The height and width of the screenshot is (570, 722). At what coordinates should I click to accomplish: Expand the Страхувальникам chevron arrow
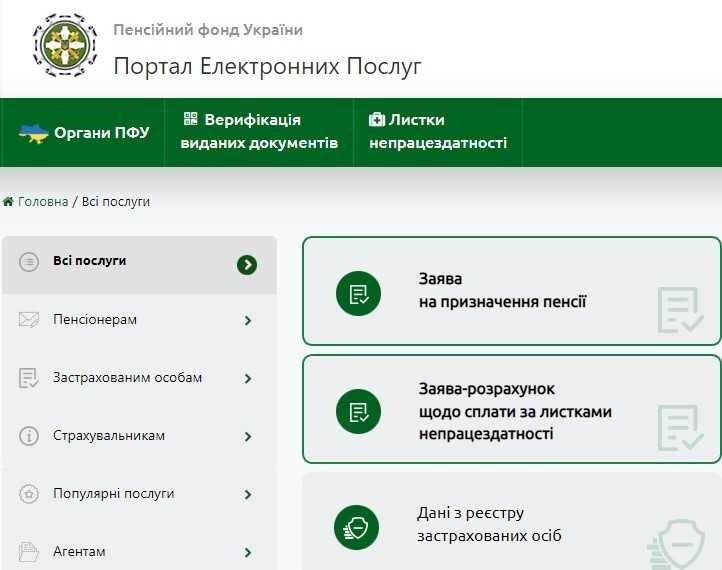click(248, 436)
